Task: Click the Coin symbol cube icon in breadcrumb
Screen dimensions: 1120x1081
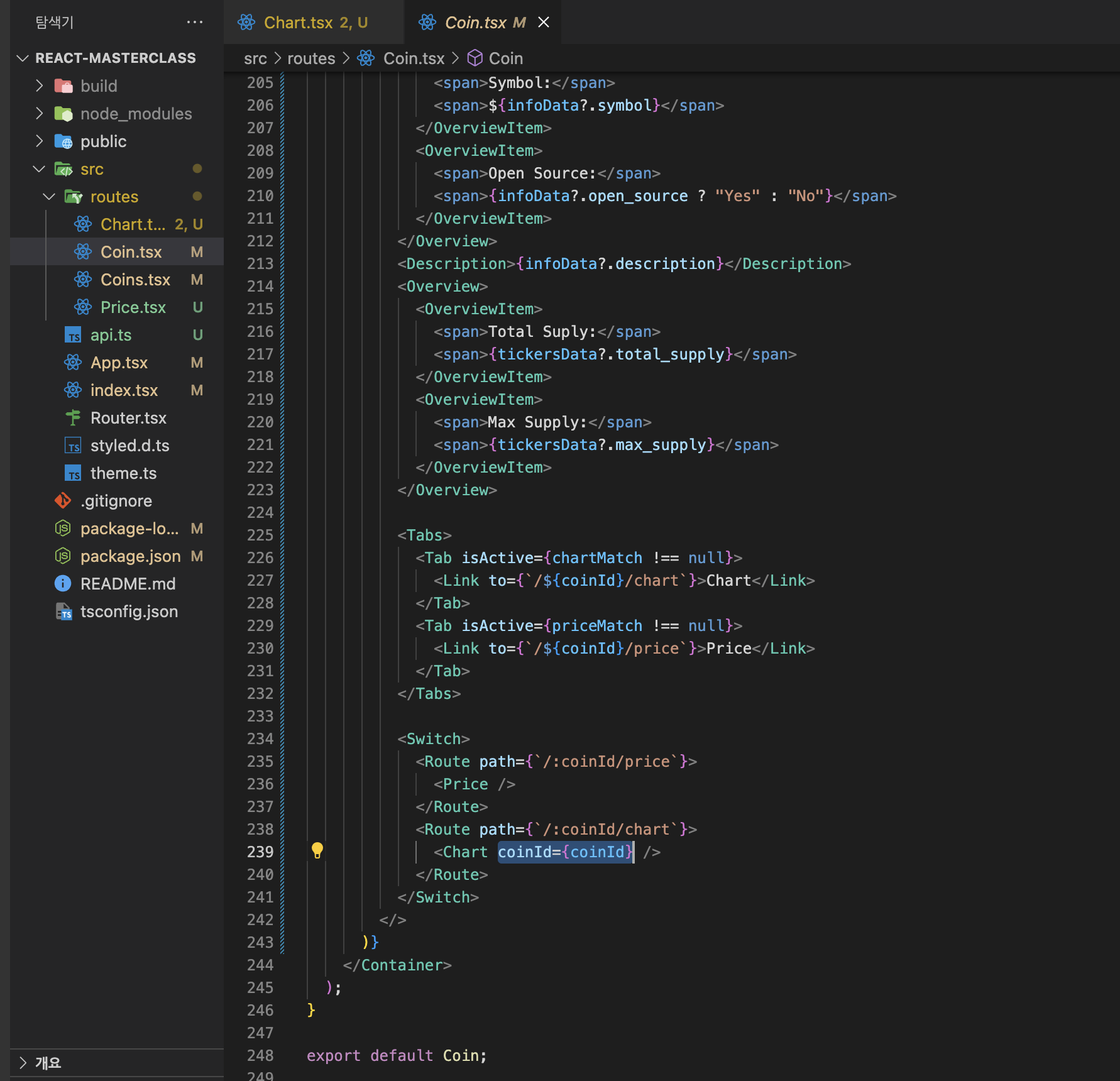Action: click(475, 58)
